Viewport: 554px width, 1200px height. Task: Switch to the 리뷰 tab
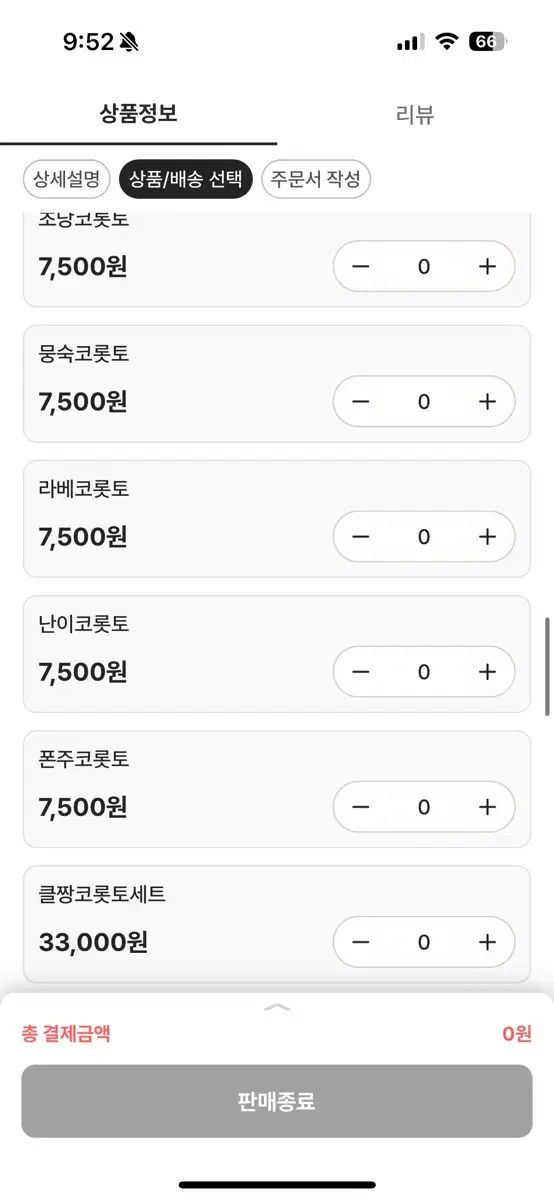point(415,114)
